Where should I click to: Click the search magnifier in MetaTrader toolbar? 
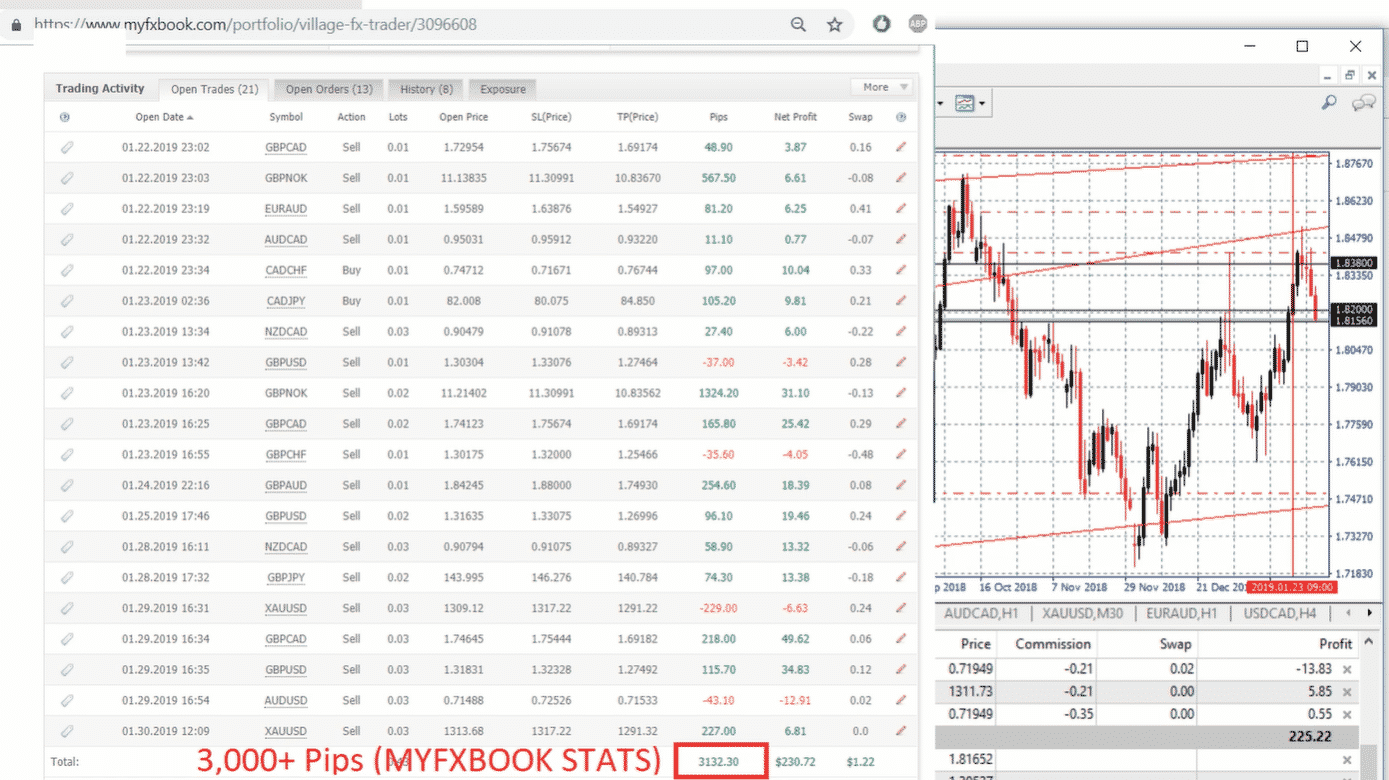click(1329, 103)
